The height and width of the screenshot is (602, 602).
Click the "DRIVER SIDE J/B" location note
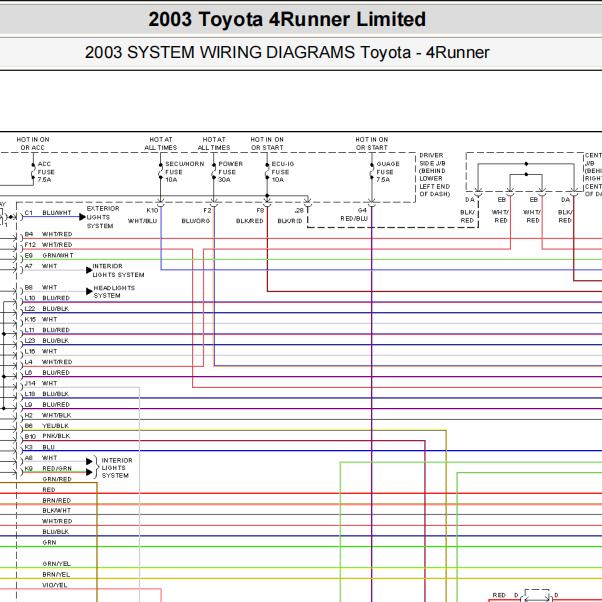click(434, 175)
